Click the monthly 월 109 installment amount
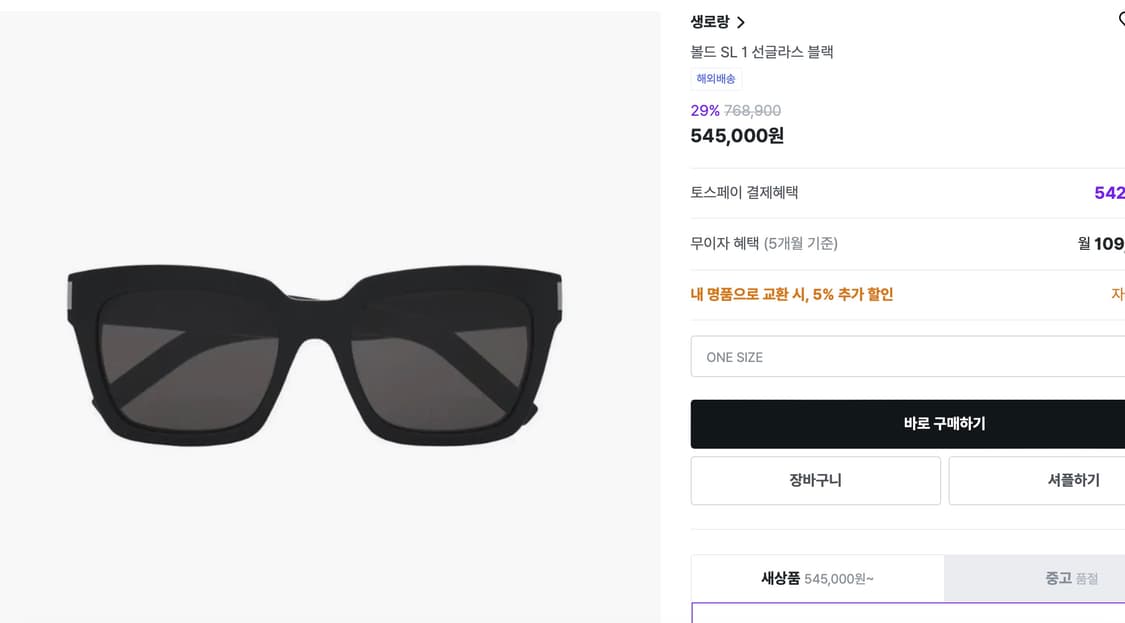The height and width of the screenshot is (623, 1125). pyautogui.click(x=1098, y=243)
